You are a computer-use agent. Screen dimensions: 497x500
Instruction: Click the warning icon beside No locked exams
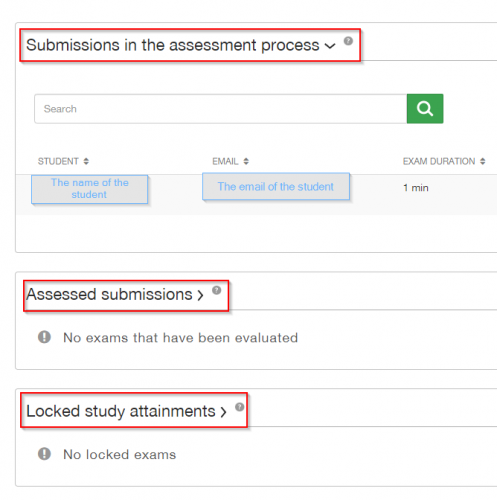click(44, 454)
